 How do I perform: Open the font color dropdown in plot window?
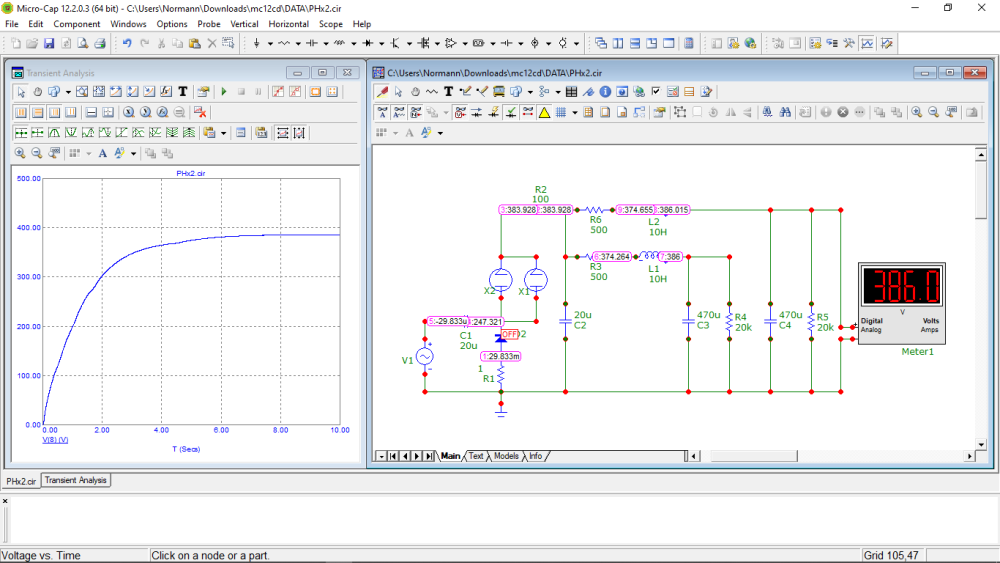pyautogui.click(x=133, y=153)
